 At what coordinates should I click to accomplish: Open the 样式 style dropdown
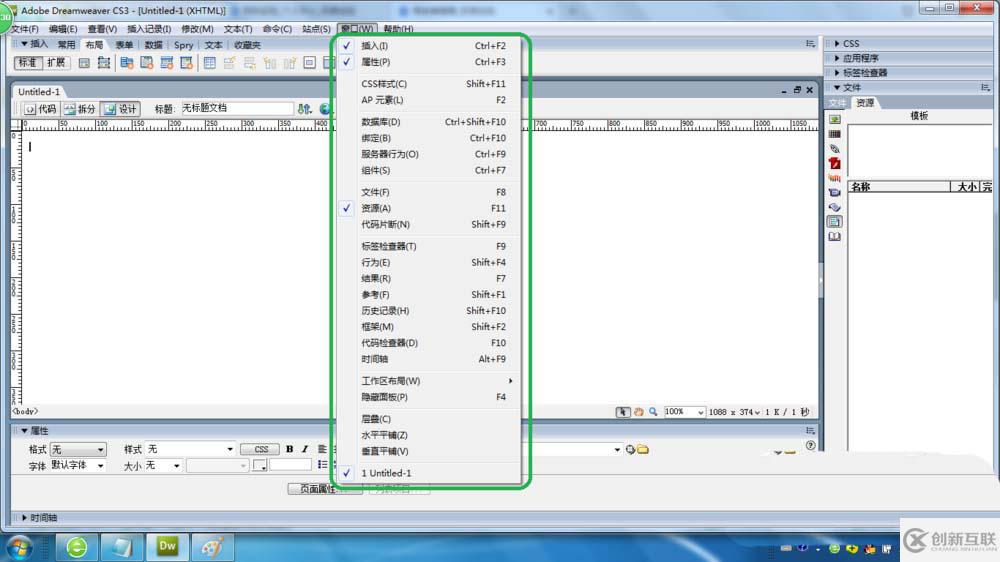point(189,450)
